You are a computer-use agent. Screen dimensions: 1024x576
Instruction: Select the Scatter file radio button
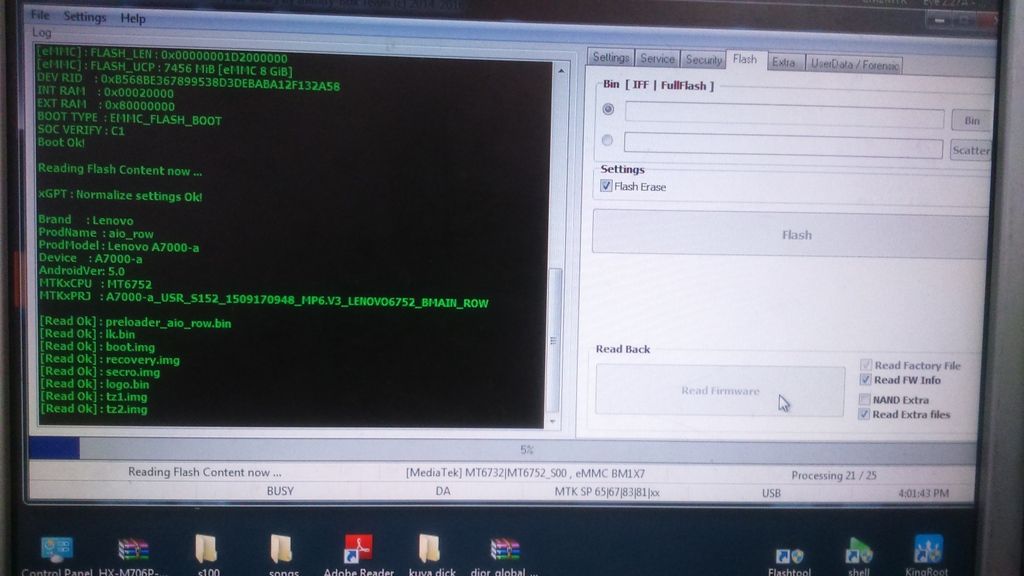[x=607, y=141]
